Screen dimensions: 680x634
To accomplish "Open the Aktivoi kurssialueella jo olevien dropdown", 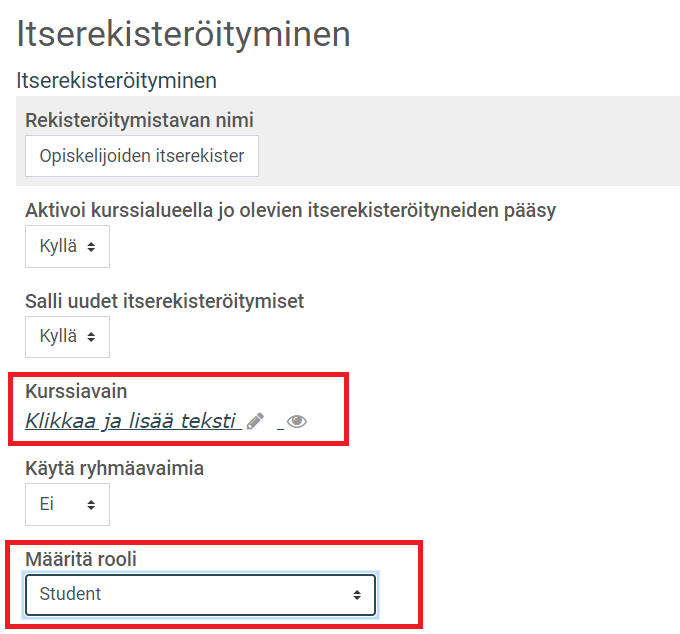I will [67, 246].
